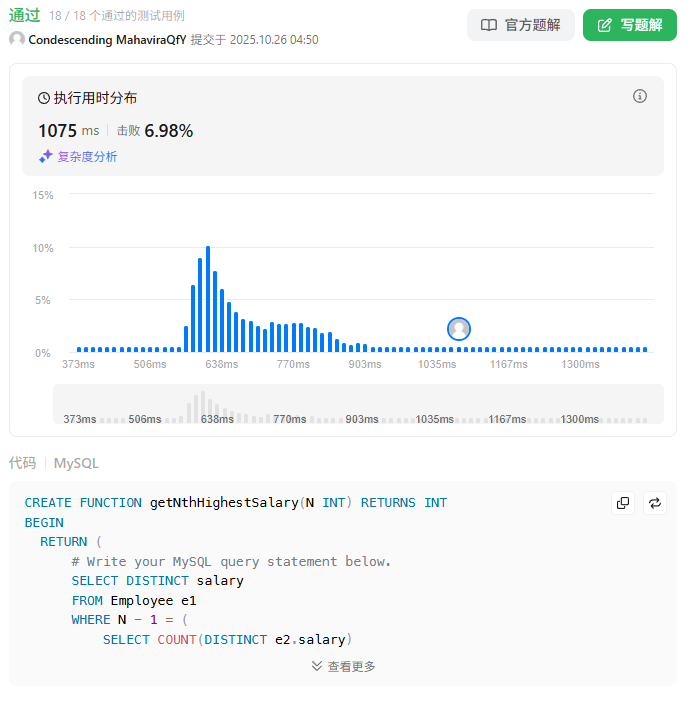Toggle the code wrap arrows icon

click(655, 503)
